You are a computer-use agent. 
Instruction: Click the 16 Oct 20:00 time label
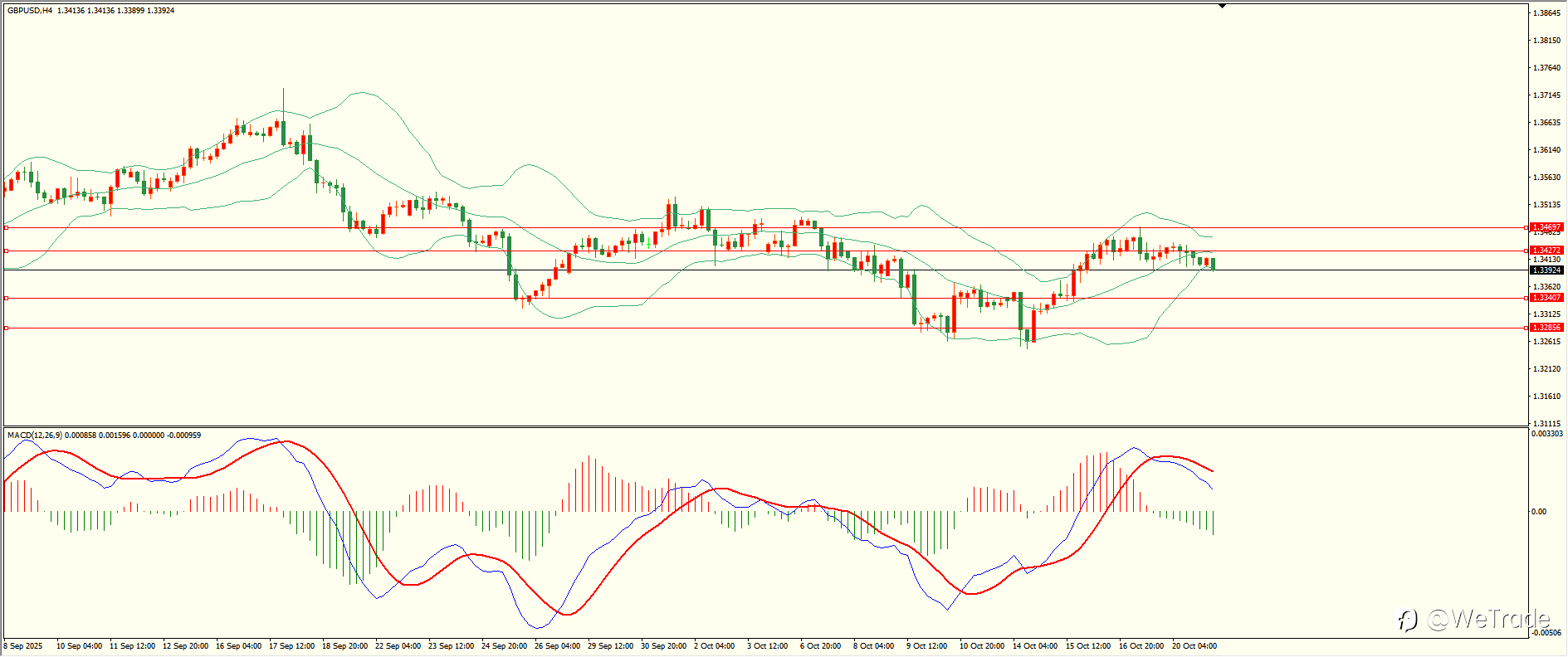tap(1141, 646)
